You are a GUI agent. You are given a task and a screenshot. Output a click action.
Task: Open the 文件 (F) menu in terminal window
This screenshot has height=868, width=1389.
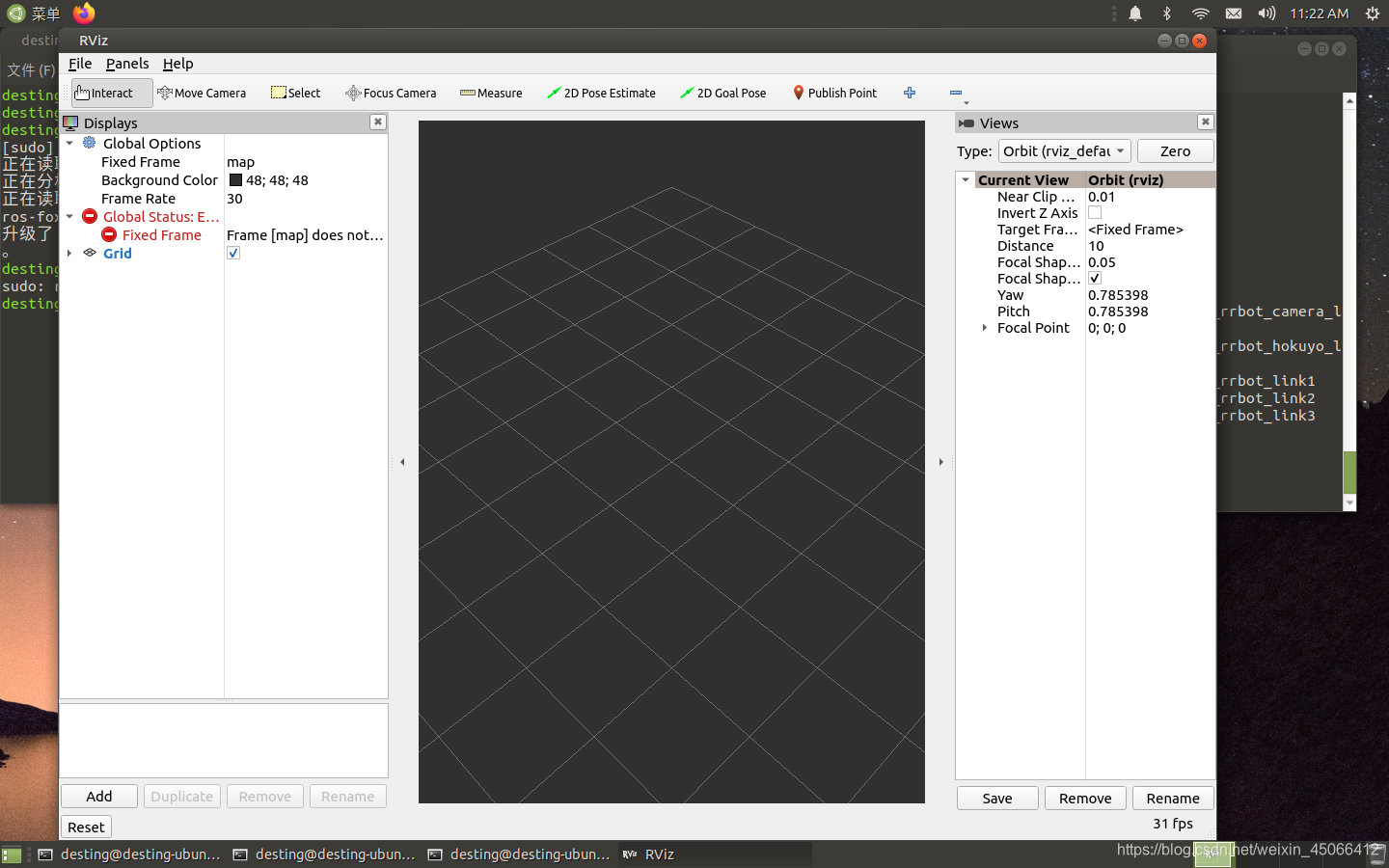[30, 70]
